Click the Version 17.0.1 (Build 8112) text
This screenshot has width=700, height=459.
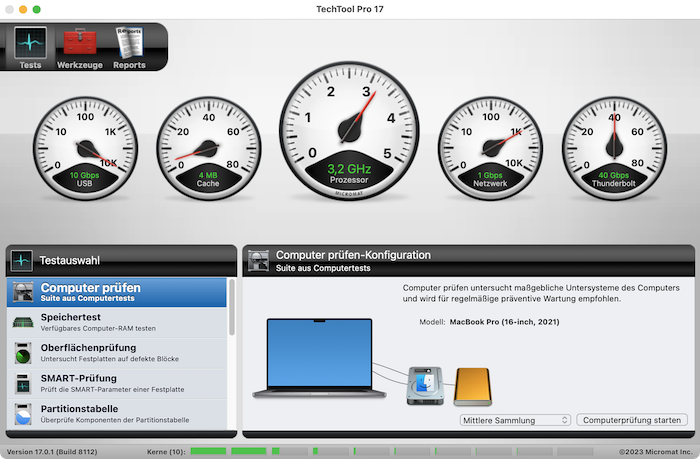pyautogui.click(x=52, y=452)
